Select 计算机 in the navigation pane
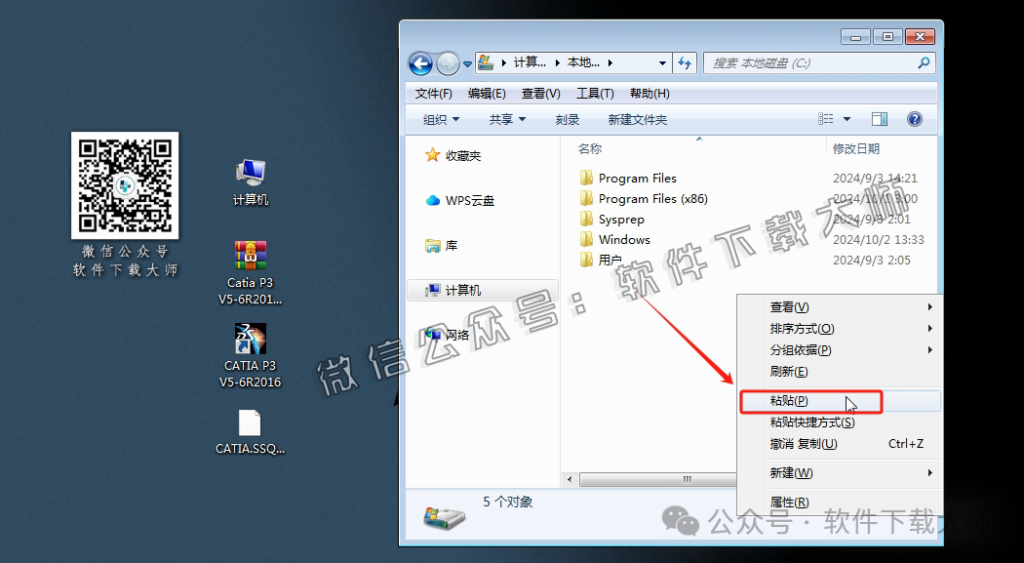Screen dimensions: 1024x563 482,290
